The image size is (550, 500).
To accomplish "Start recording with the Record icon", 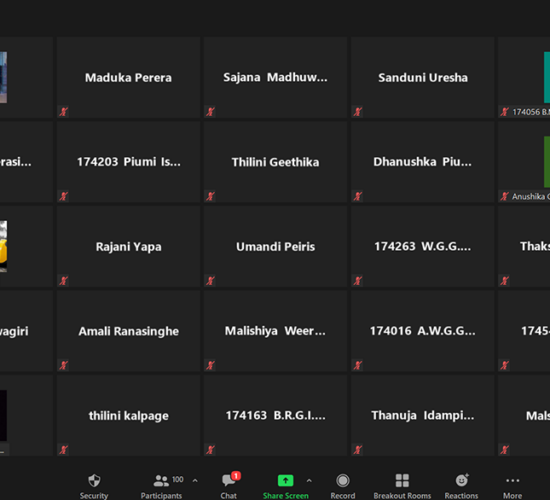I will pyautogui.click(x=343, y=480).
